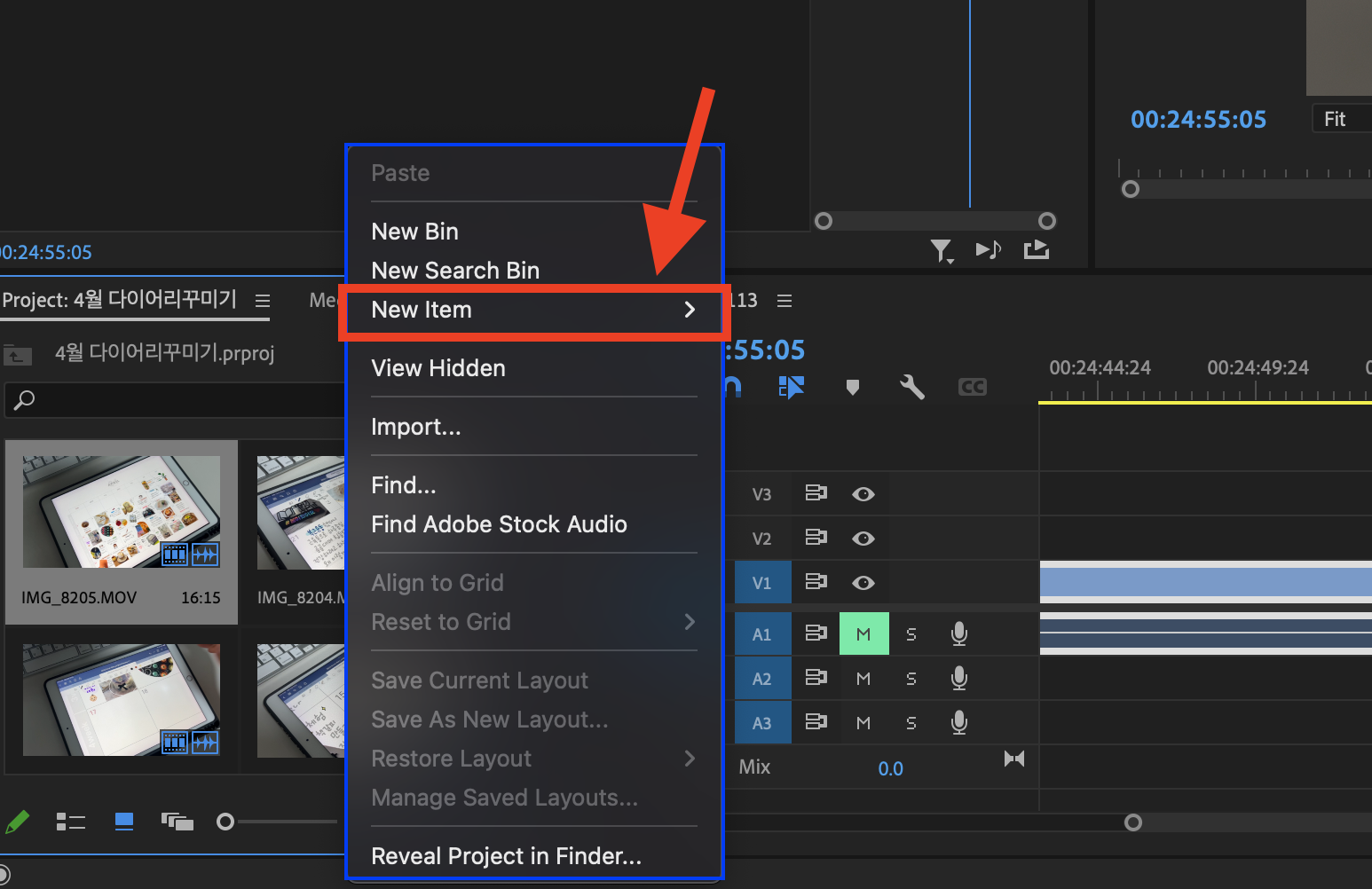Toggle sync lock on V1 track
Screen dimensions: 1372x889
click(816, 582)
